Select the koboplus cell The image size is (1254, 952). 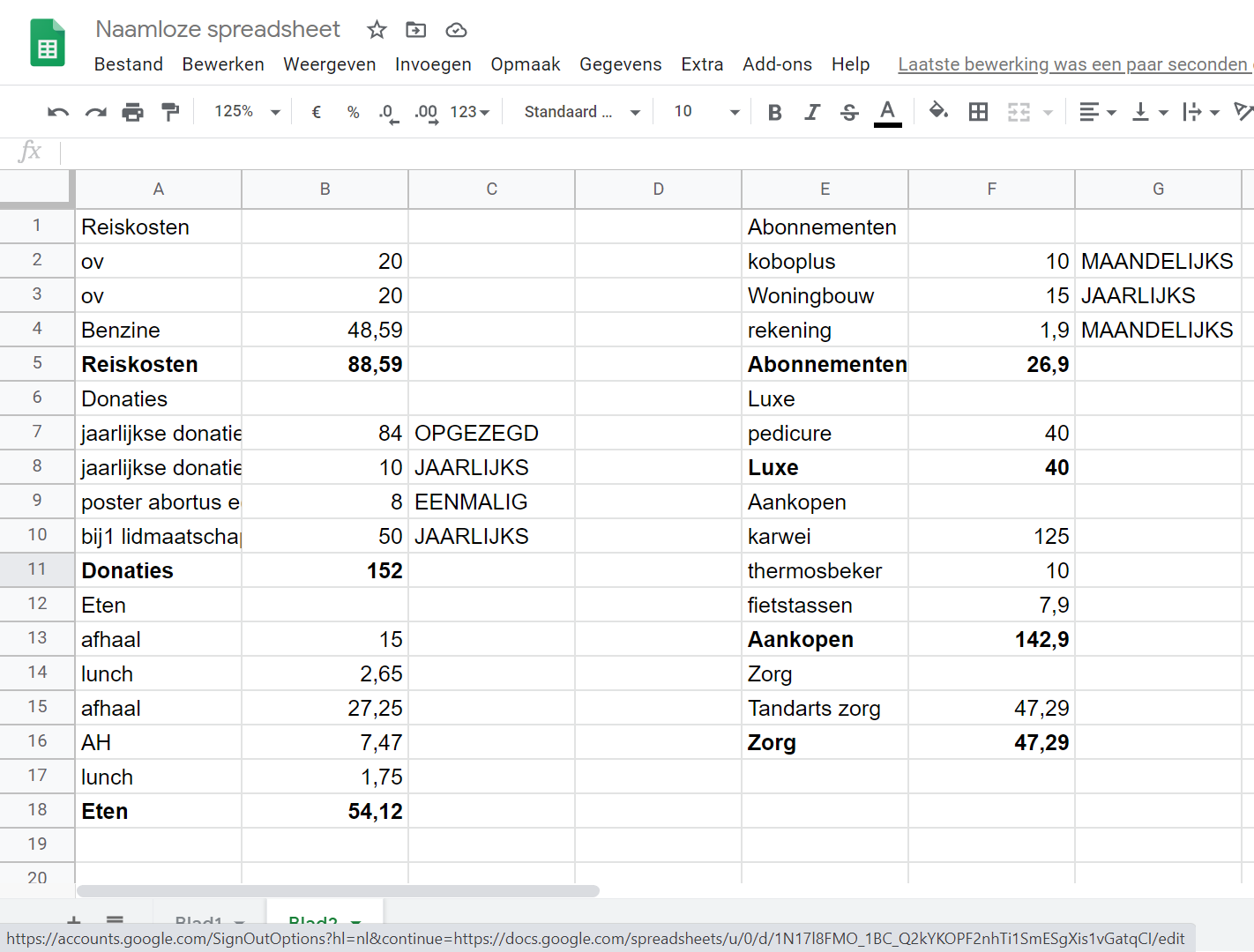tap(825, 261)
